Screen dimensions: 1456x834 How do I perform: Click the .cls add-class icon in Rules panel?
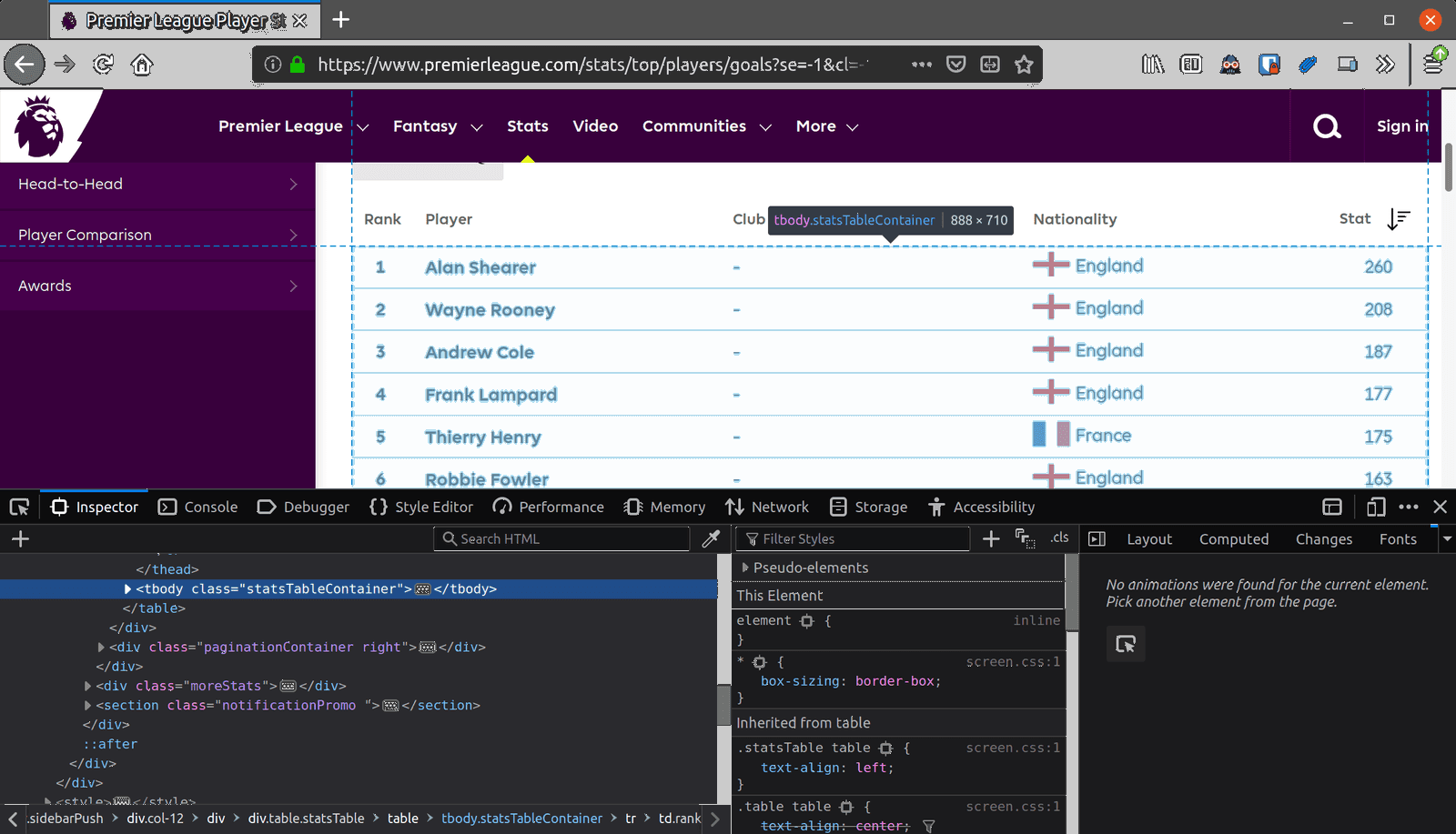[1058, 538]
